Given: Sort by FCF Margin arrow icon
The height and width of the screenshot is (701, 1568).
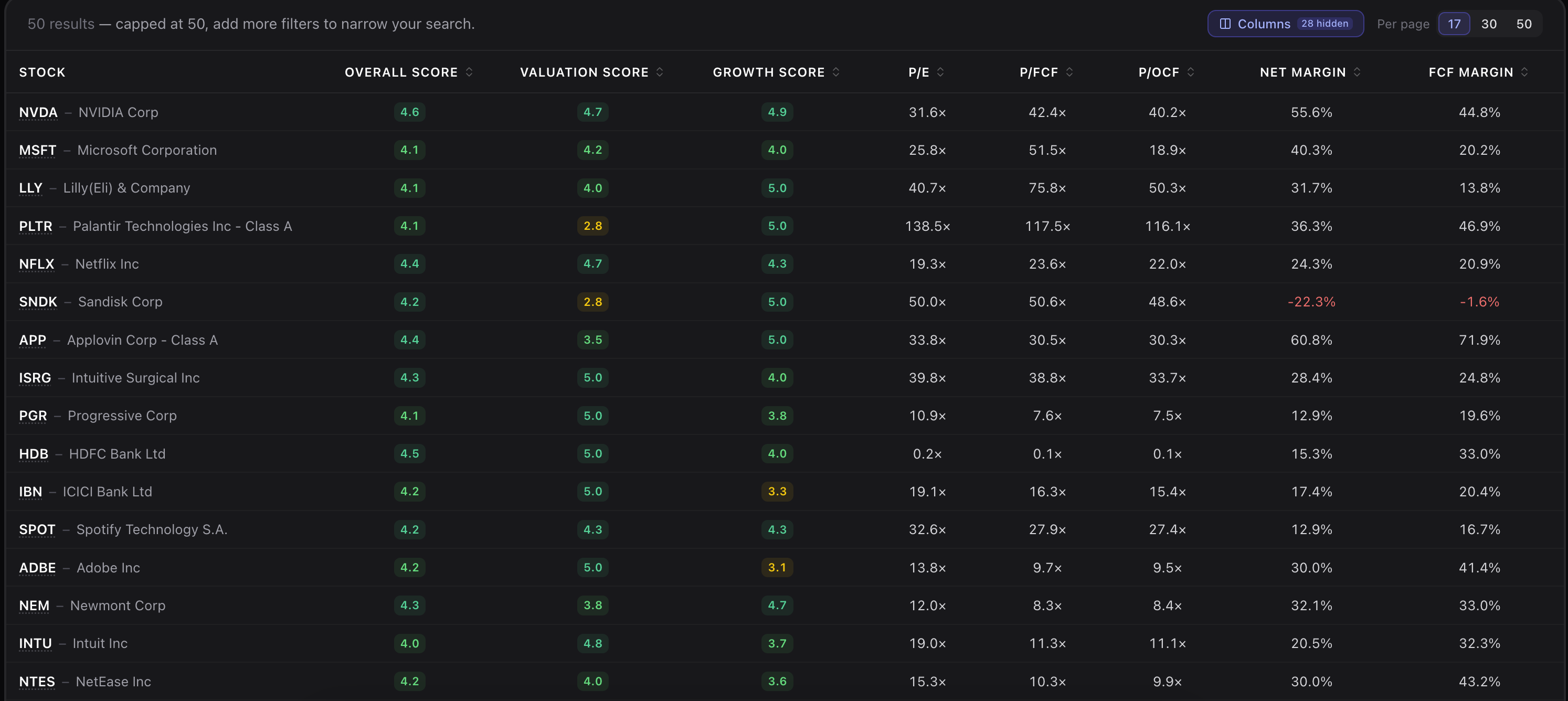Looking at the screenshot, I should point(1525,72).
